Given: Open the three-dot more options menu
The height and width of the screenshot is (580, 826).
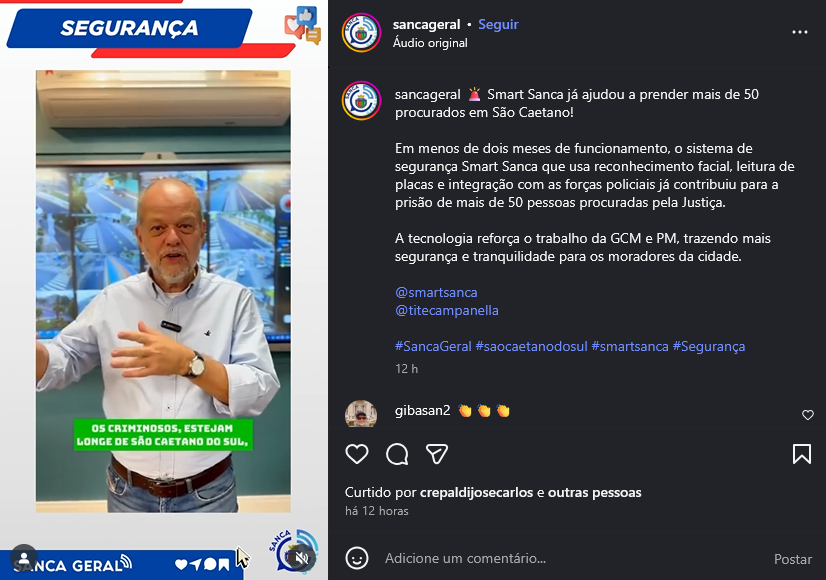Looking at the screenshot, I should (800, 32).
